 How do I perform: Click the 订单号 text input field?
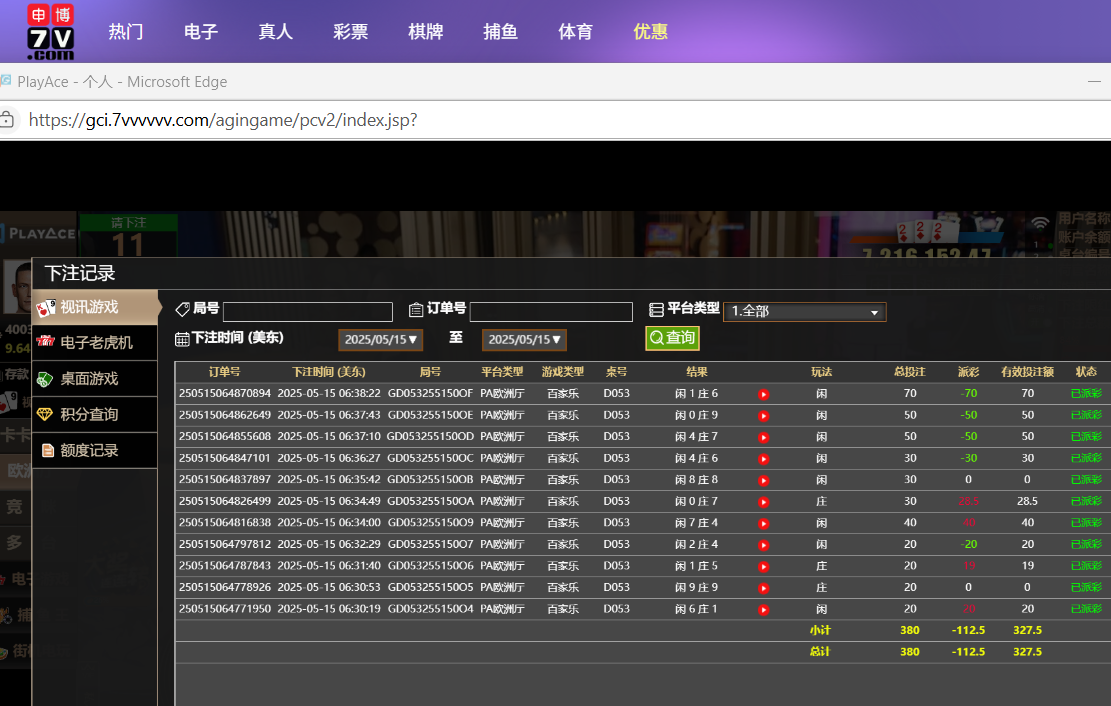[551, 312]
